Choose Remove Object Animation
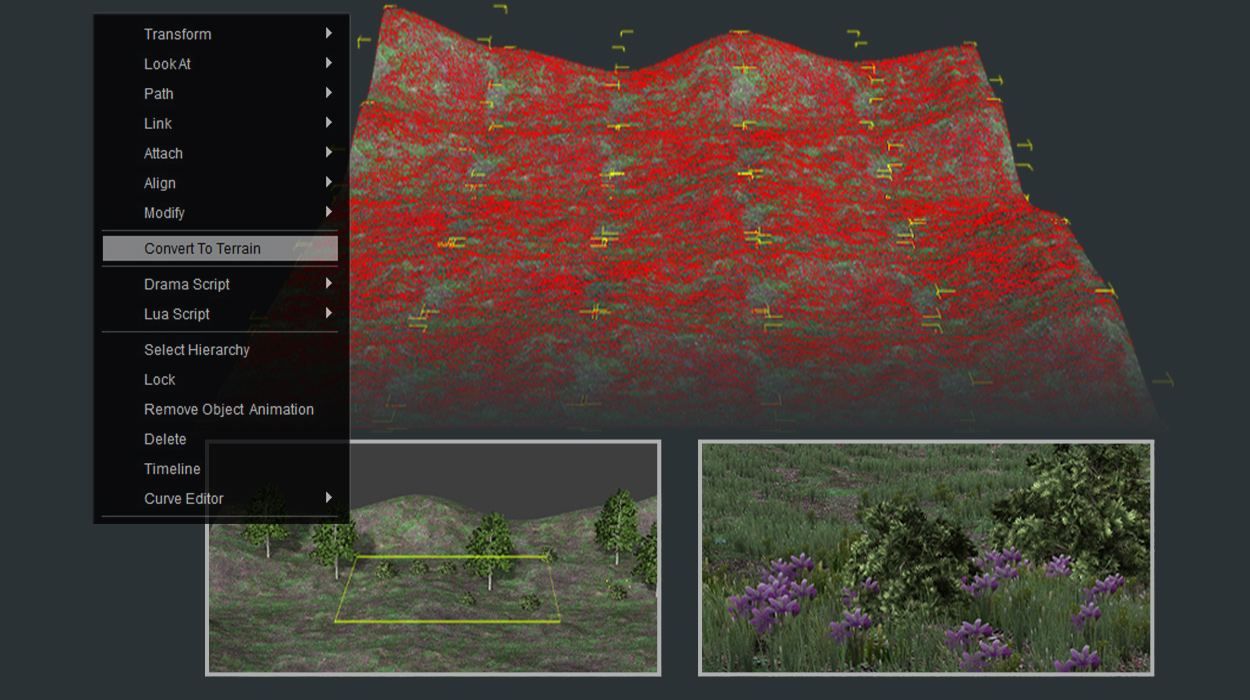1250x700 pixels. click(x=220, y=410)
